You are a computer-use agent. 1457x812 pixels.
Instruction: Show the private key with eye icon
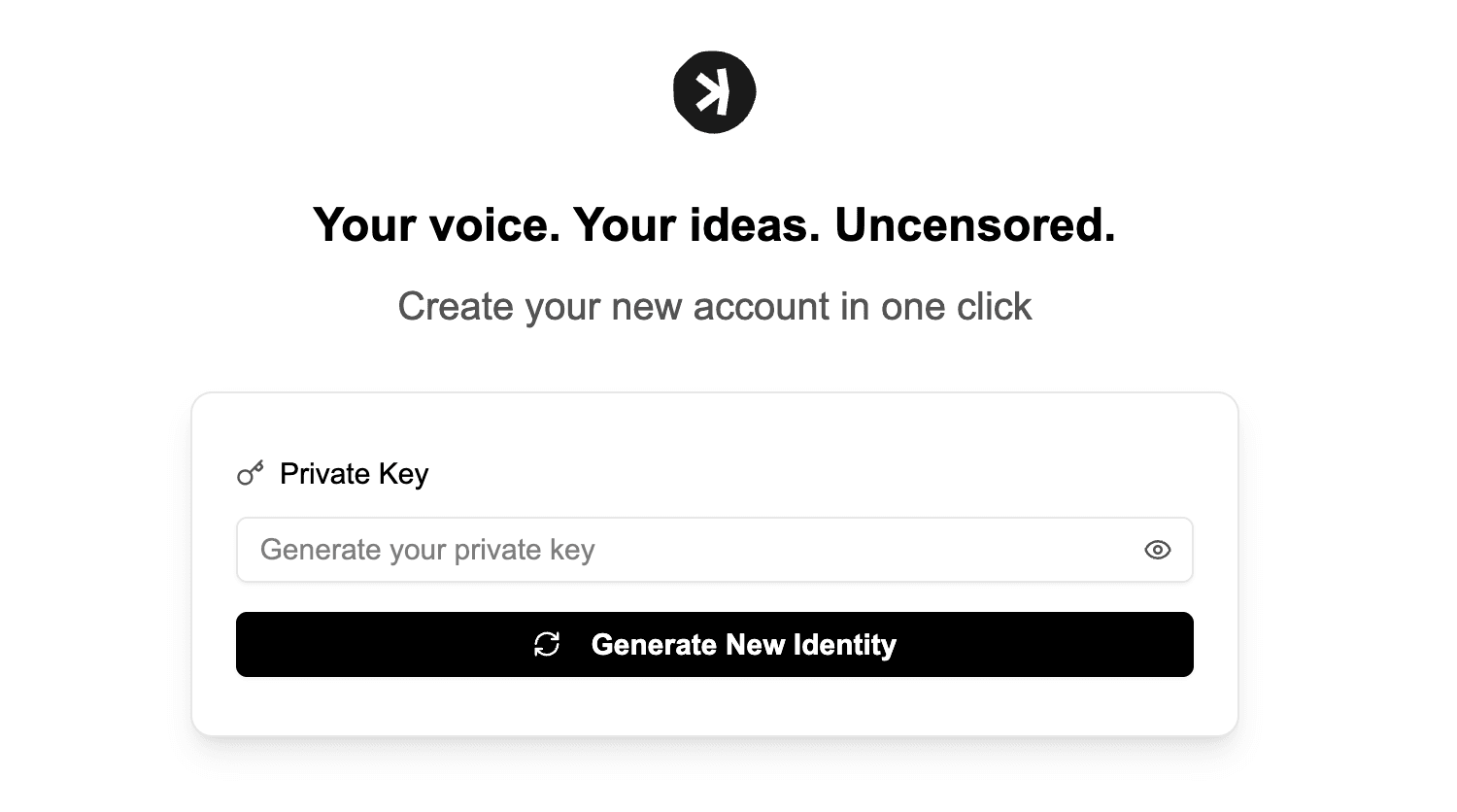click(1157, 550)
